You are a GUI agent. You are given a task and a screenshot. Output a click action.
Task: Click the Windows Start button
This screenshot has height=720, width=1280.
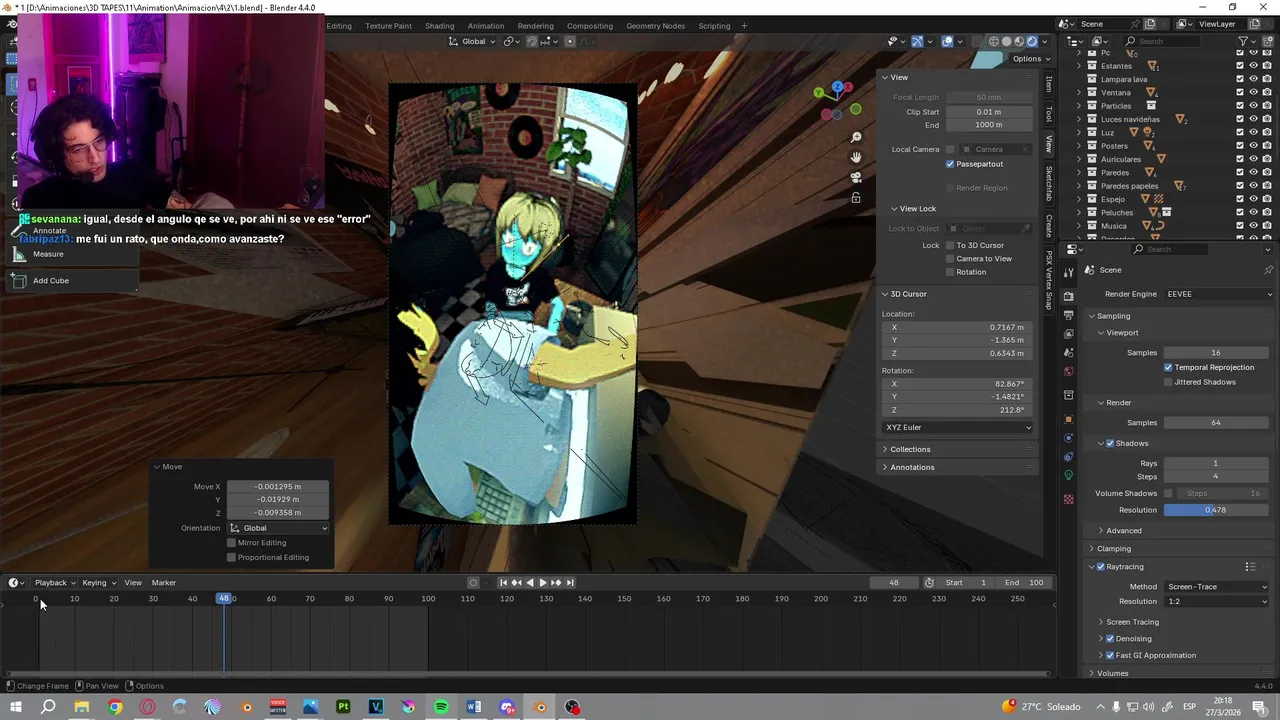[16, 707]
